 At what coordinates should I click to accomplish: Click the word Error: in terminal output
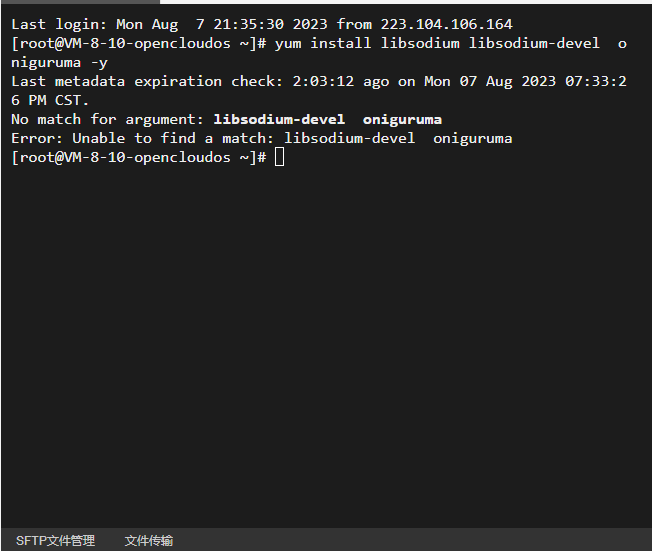37,138
